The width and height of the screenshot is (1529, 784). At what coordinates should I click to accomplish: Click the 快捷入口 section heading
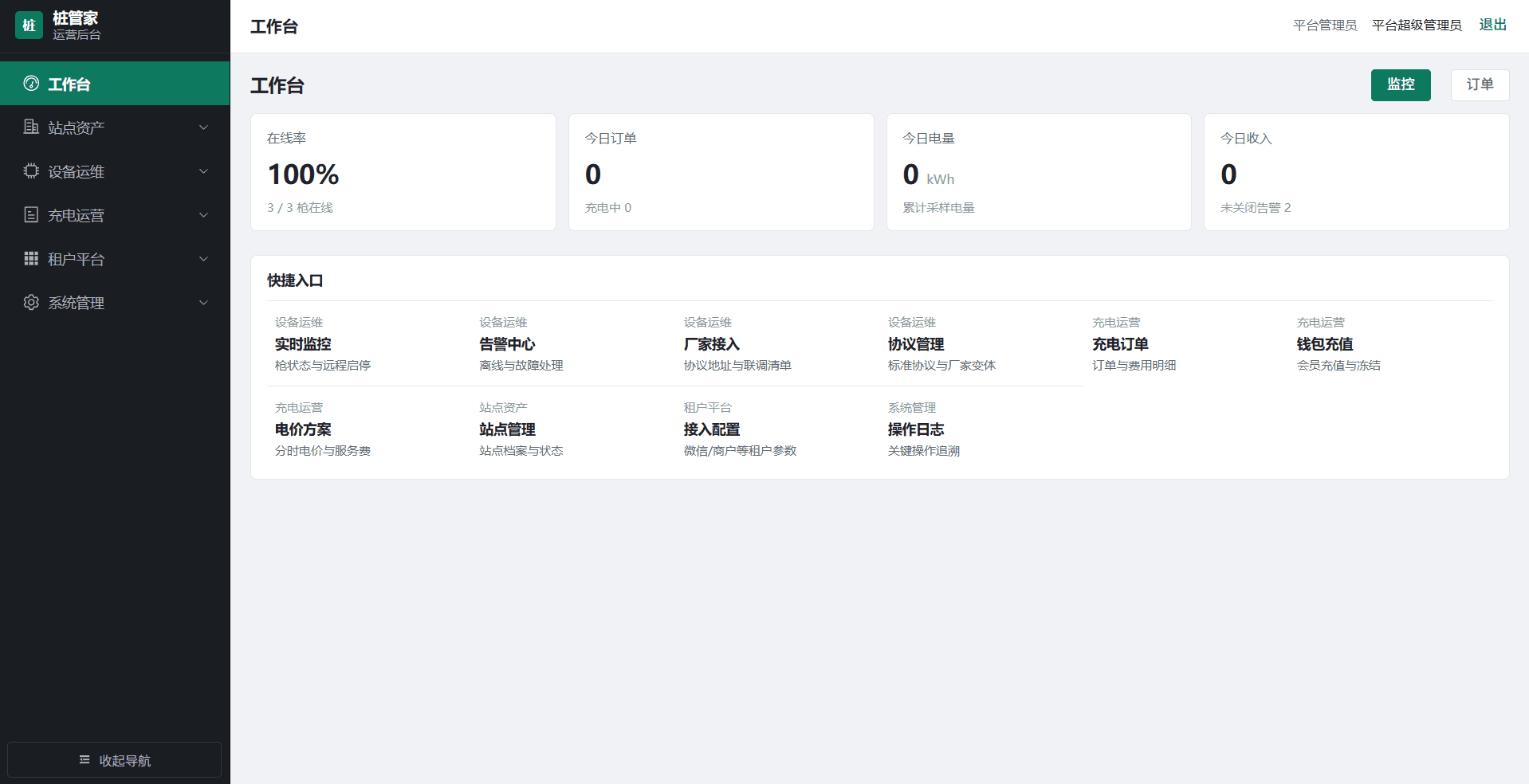tap(295, 280)
